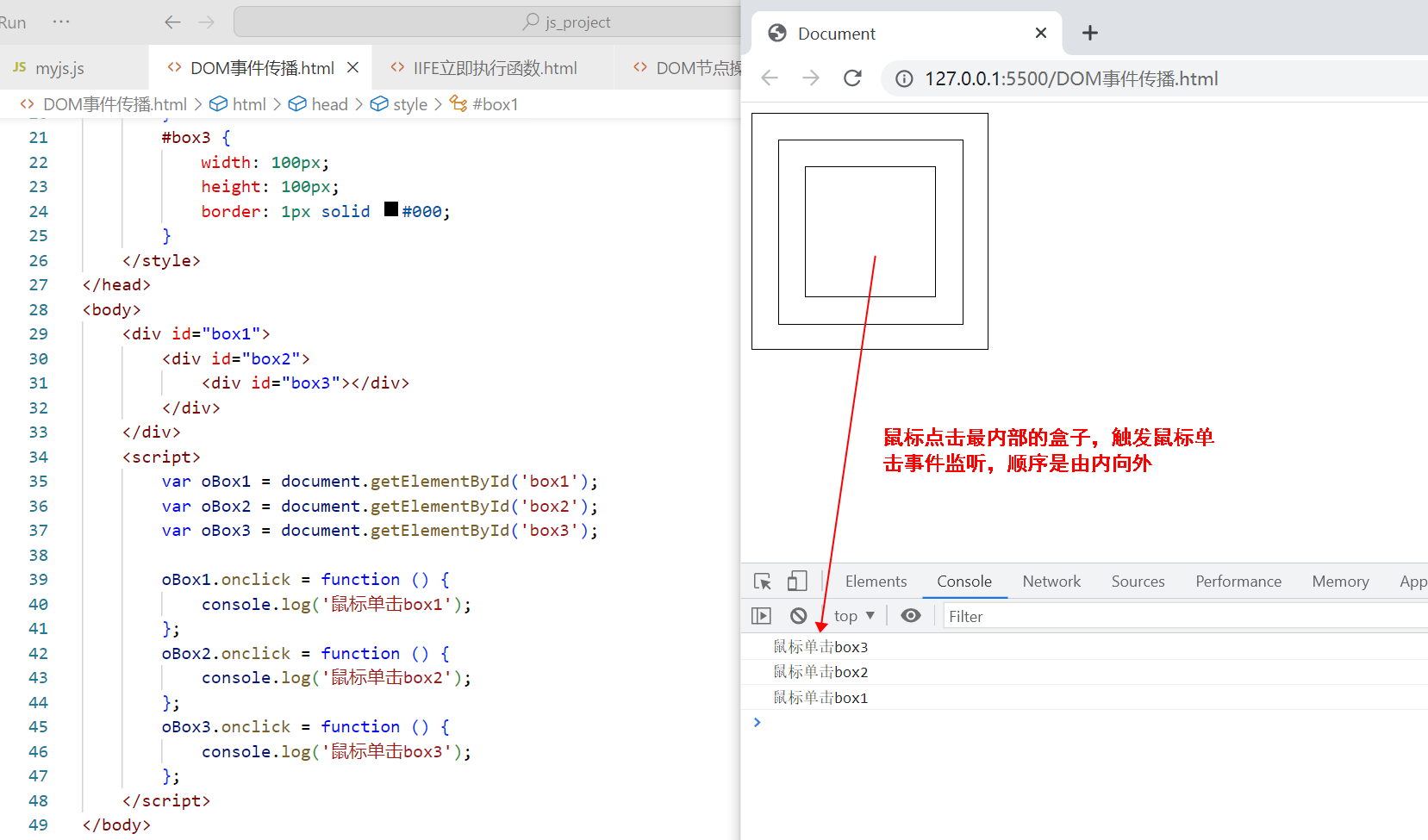Click the #000 black color swatch
Viewport: 1428px width, 840px height.
[x=391, y=209]
